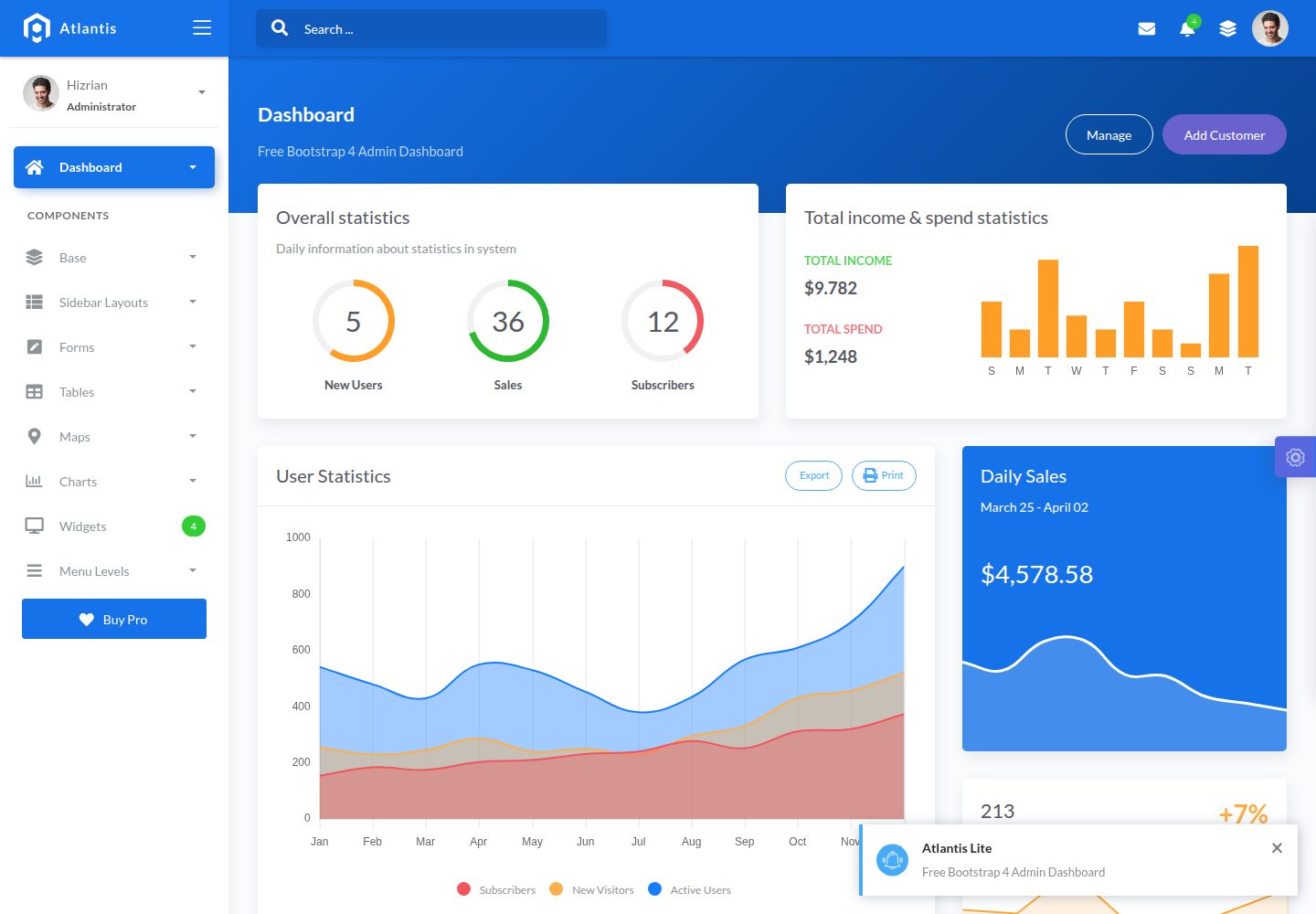Screen dimensions: 1316x914
Task: Expand the Maps menu caret
Action: coord(193,436)
